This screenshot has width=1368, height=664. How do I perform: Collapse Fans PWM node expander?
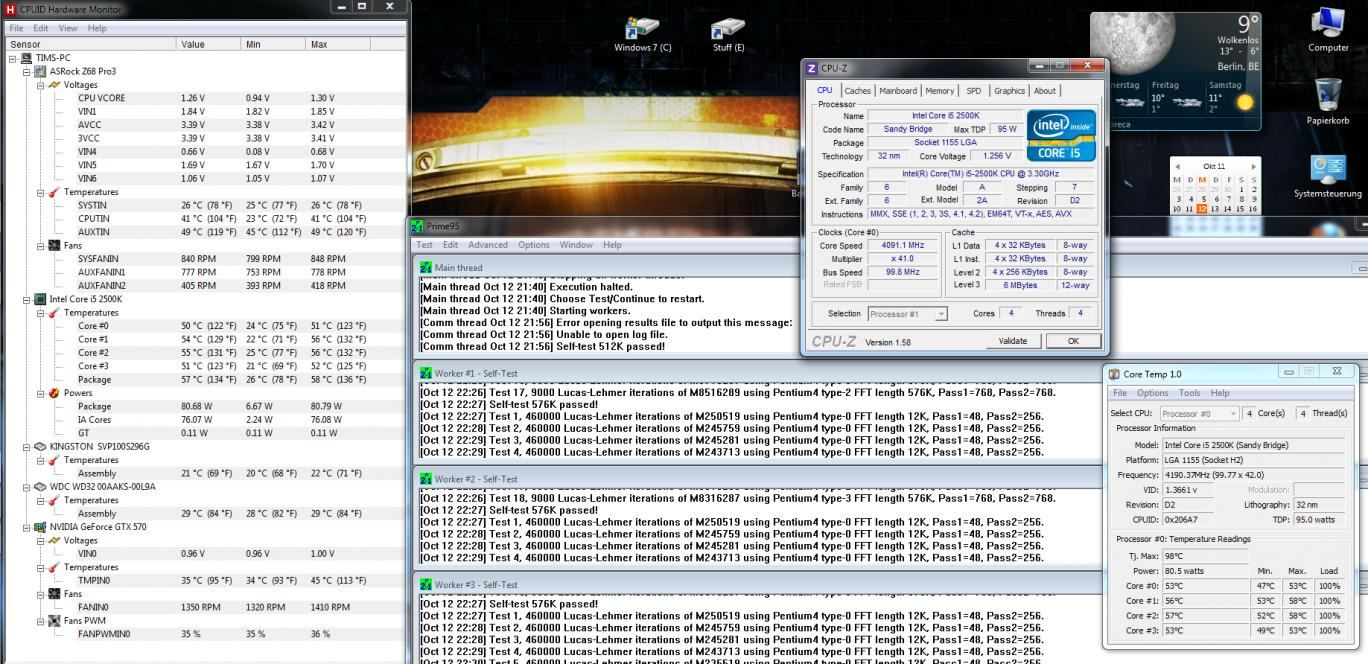click(x=42, y=620)
